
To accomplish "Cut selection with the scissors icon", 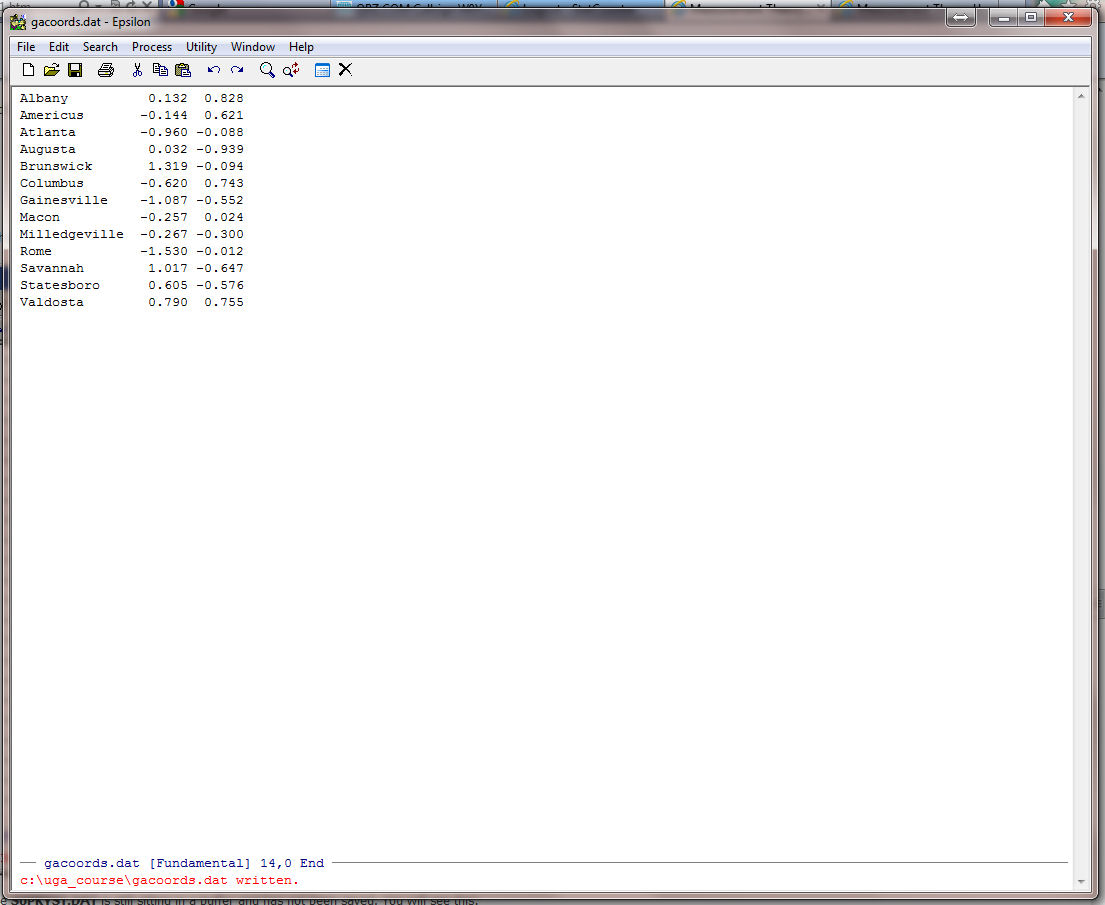I will pyautogui.click(x=137, y=70).
